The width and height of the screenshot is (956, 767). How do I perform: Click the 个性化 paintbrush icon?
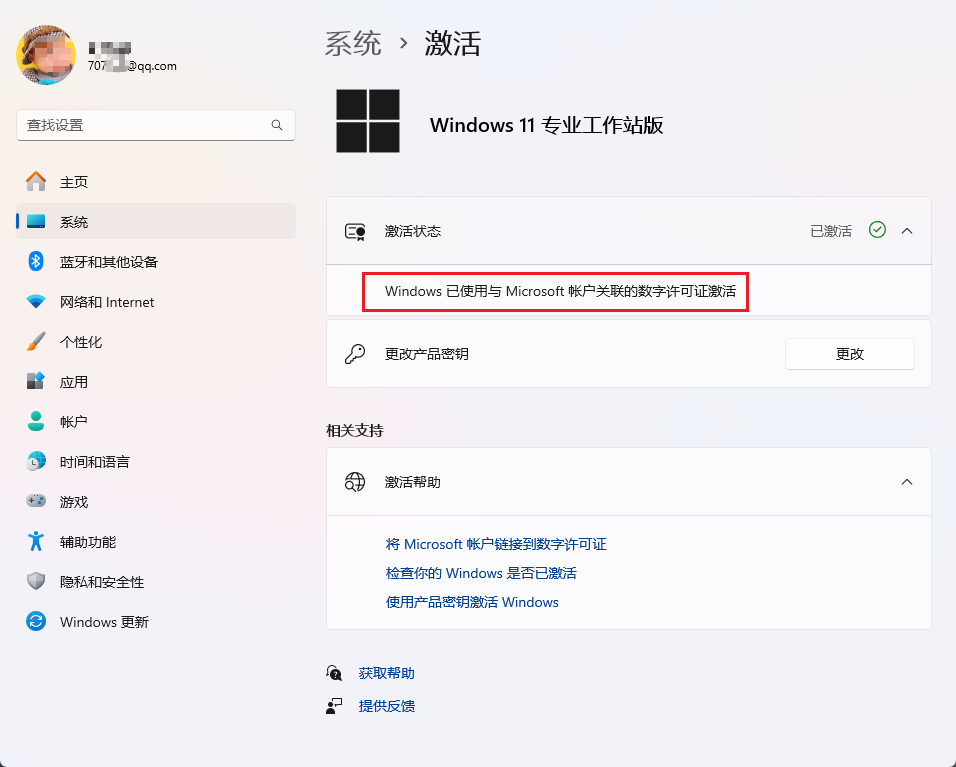pos(36,341)
